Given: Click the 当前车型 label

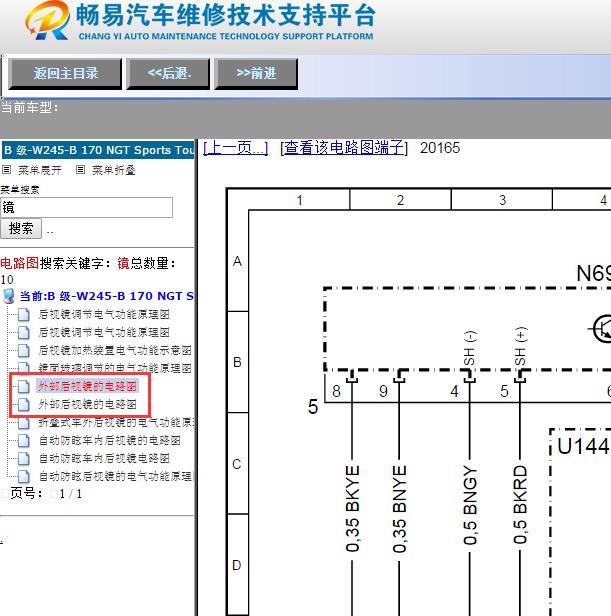Looking at the screenshot, I should coord(30,107).
